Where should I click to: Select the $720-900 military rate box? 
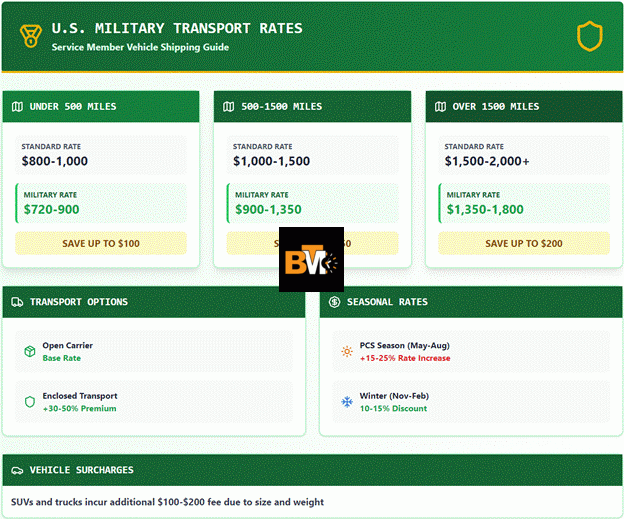(x=101, y=203)
